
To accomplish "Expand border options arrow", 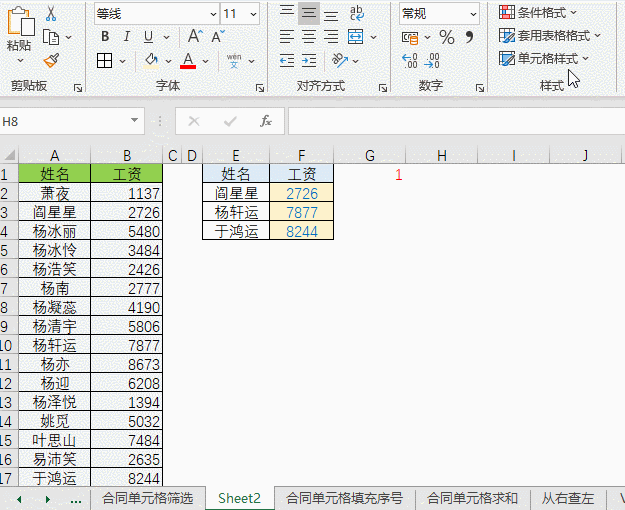I will click(122, 61).
